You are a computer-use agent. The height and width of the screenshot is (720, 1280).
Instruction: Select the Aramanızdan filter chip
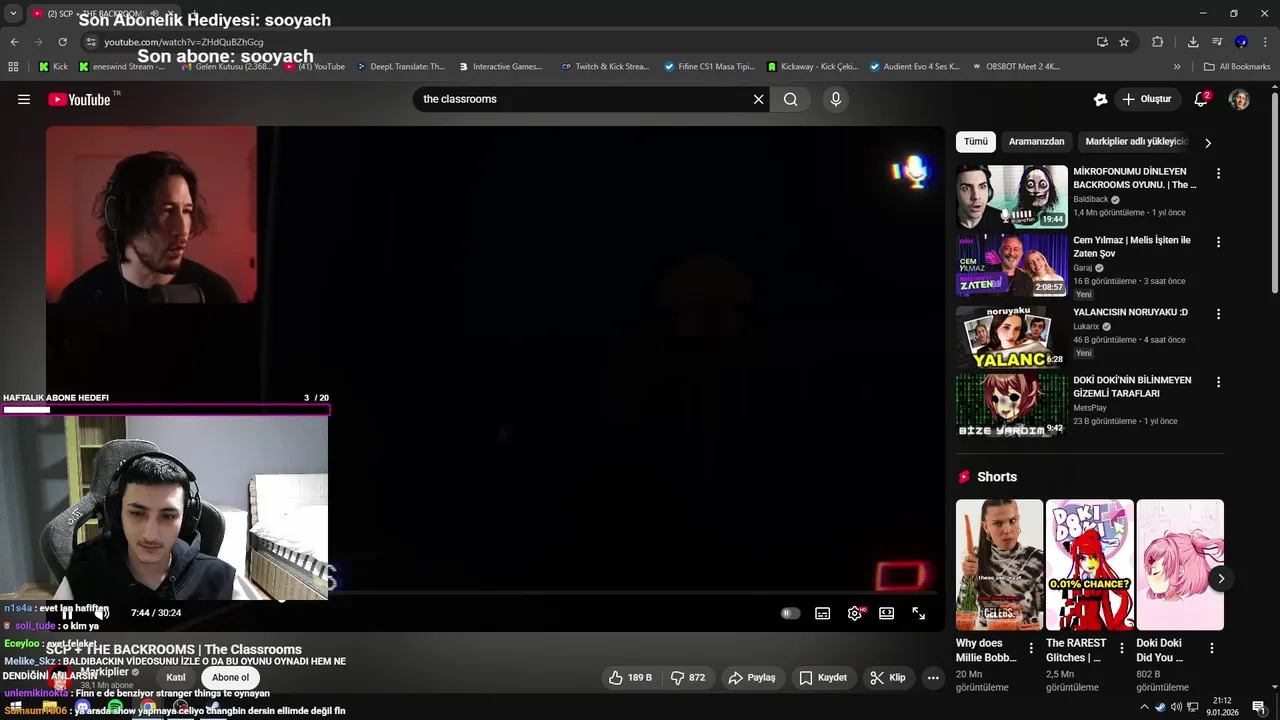click(x=1036, y=142)
